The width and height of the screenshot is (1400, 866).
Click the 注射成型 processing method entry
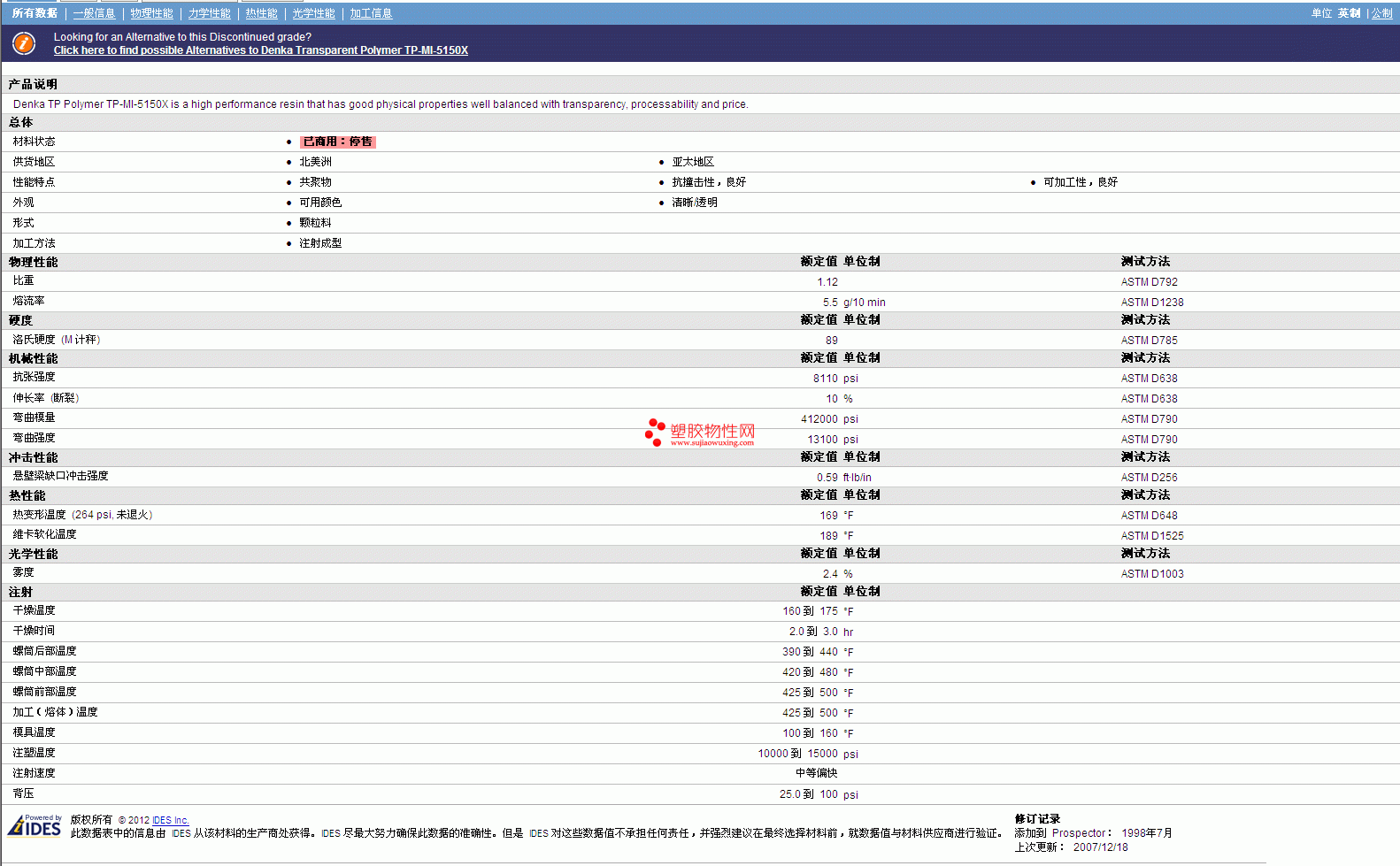pos(320,243)
